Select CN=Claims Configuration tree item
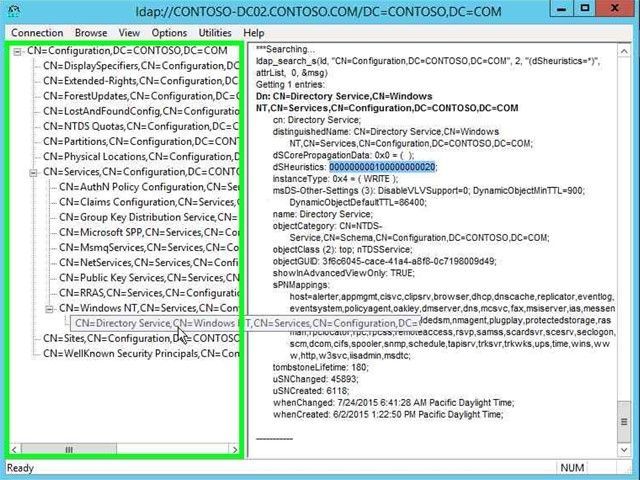The height and width of the screenshot is (480, 640). (x=149, y=202)
